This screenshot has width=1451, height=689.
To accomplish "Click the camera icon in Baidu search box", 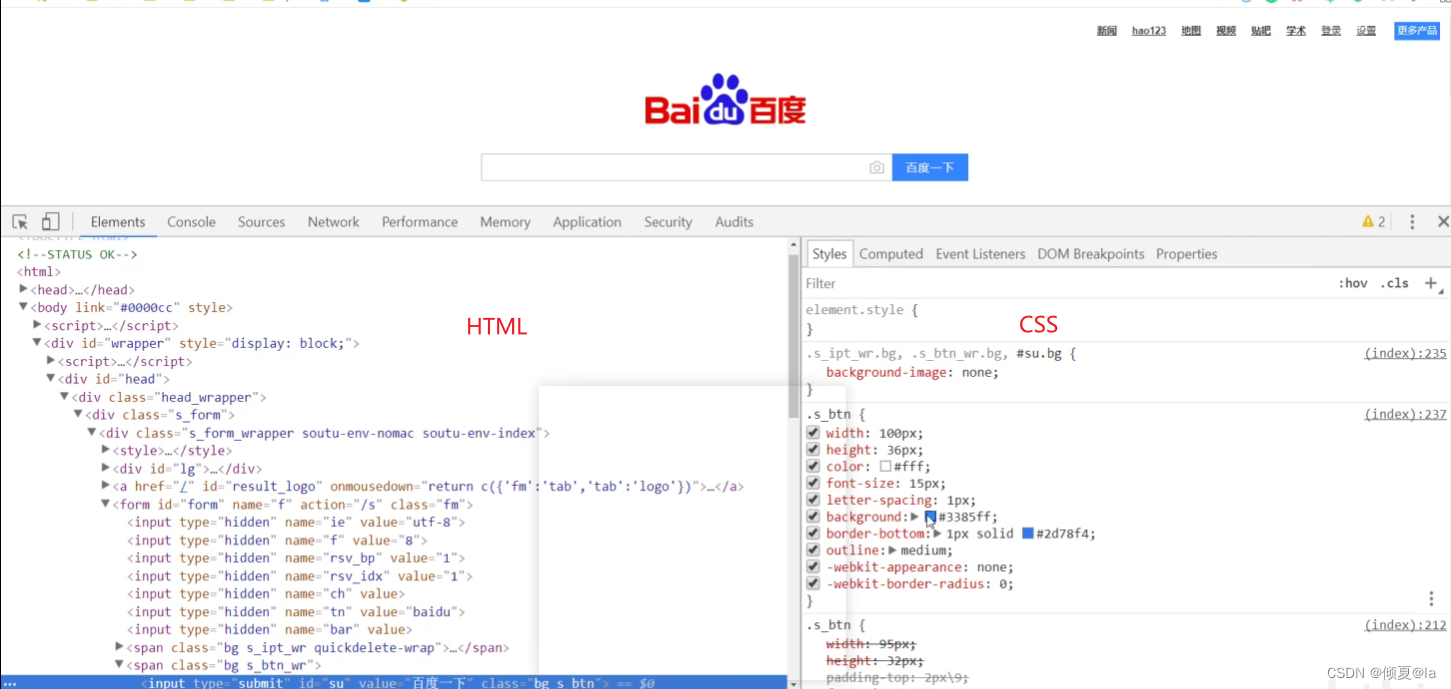I will (877, 168).
